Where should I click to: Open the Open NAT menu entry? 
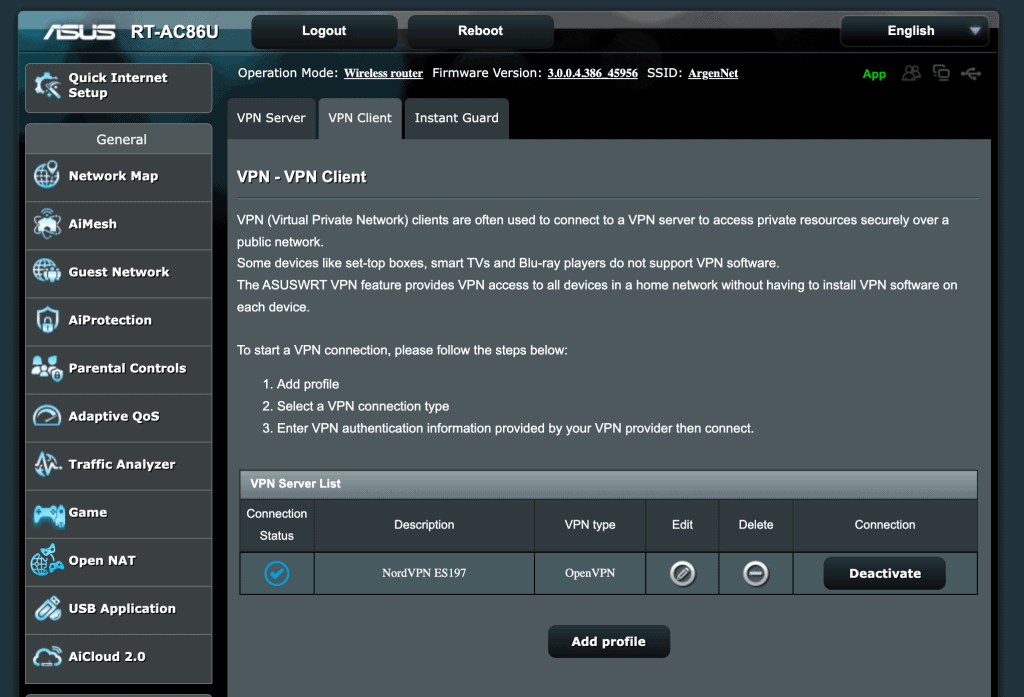pos(119,561)
